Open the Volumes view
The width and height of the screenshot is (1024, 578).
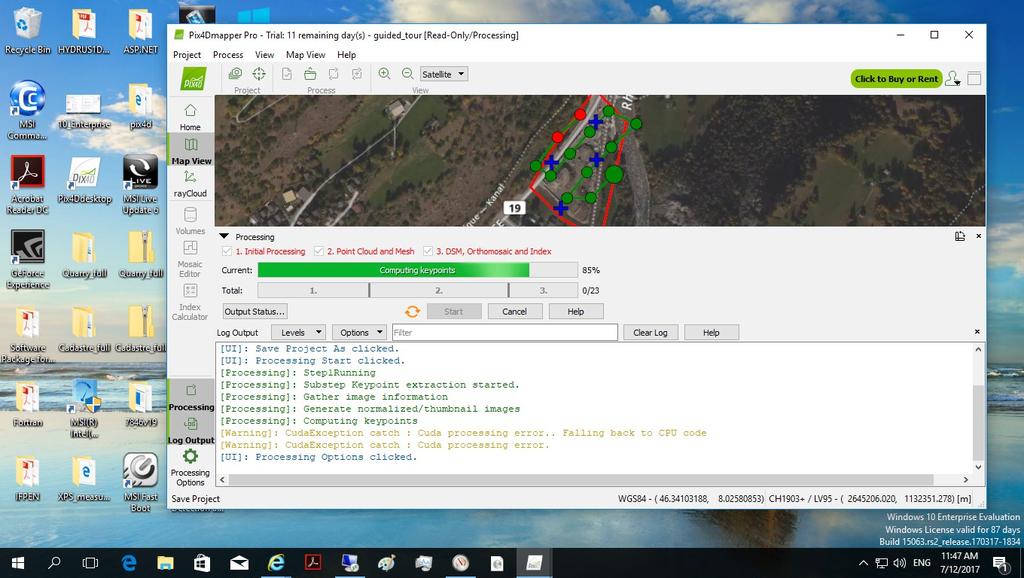tap(190, 221)
